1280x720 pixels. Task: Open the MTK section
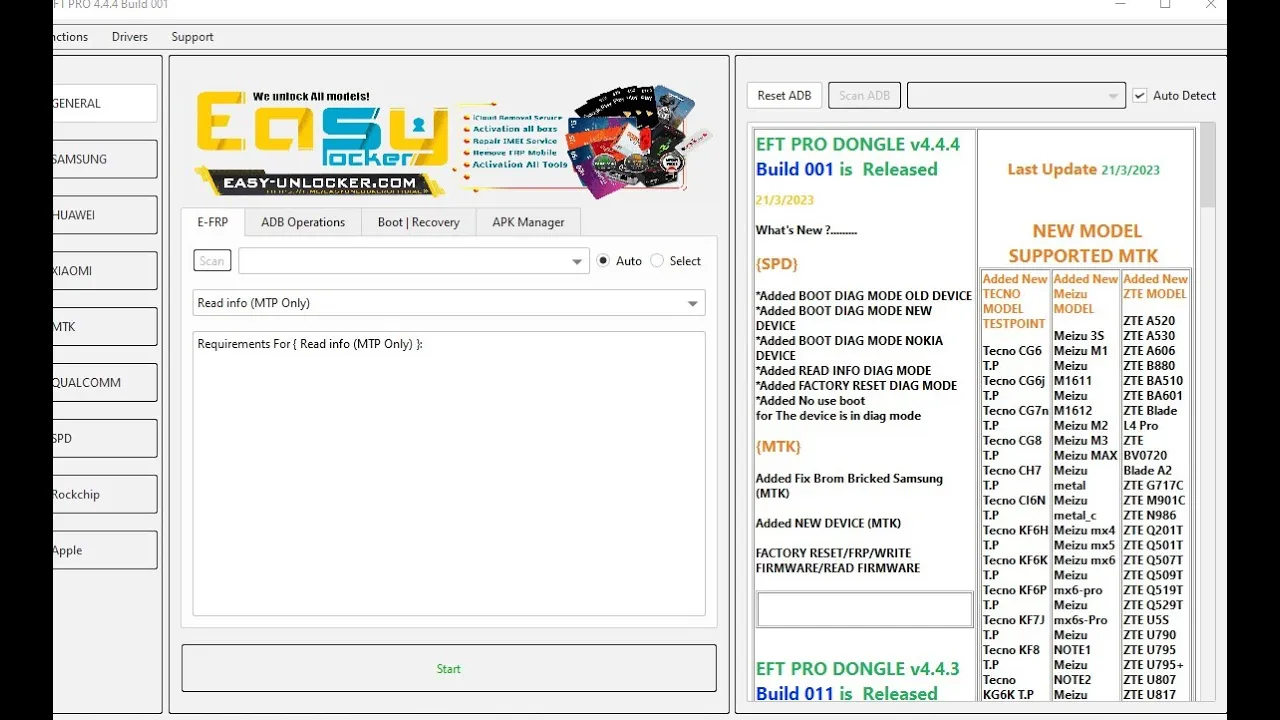coord(105,327)
